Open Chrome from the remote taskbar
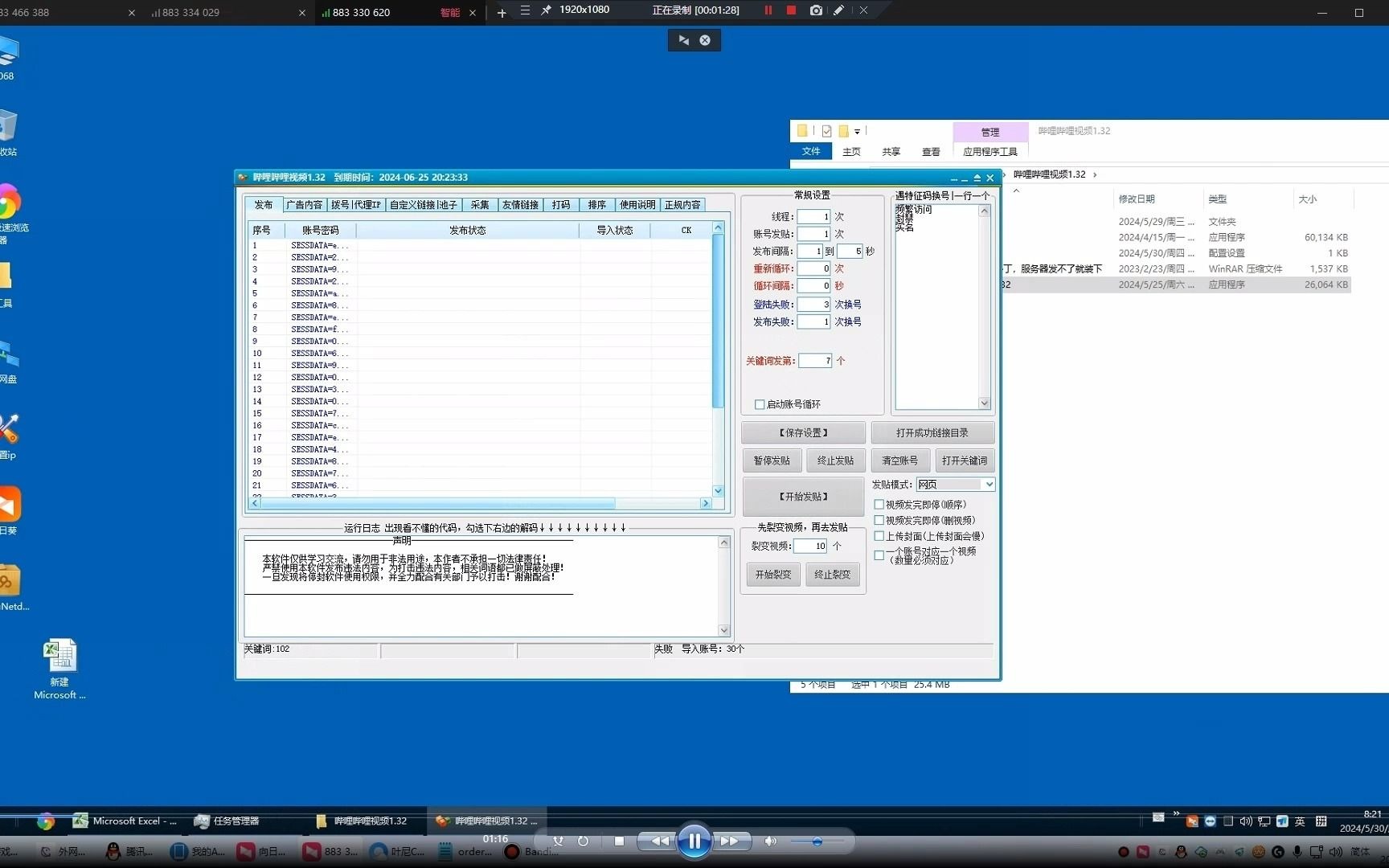 click(x=46, y=821)
